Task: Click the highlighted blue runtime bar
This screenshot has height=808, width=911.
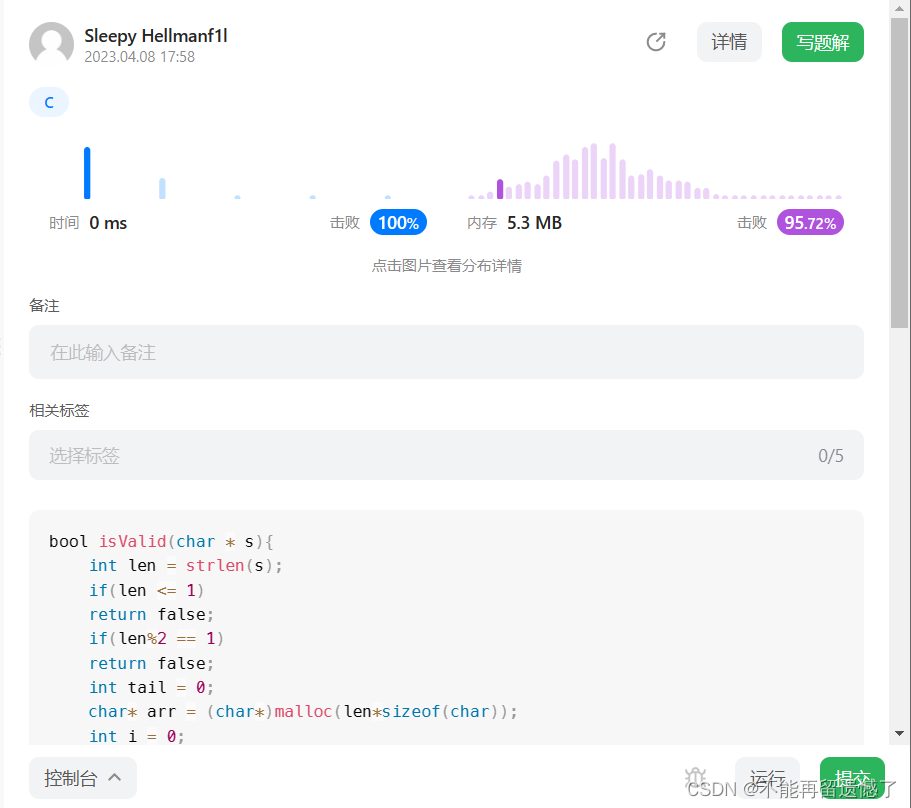Action: tap(87, 173)
